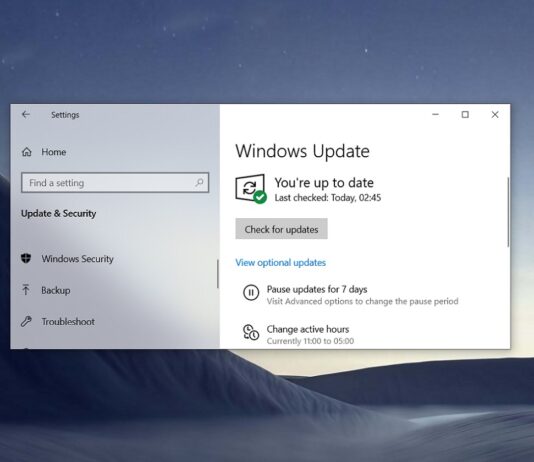The height and width of the screenshot is (462, 534).
Task: Click the Windows Update page scrollbar
Action: (x=508, y=212)
